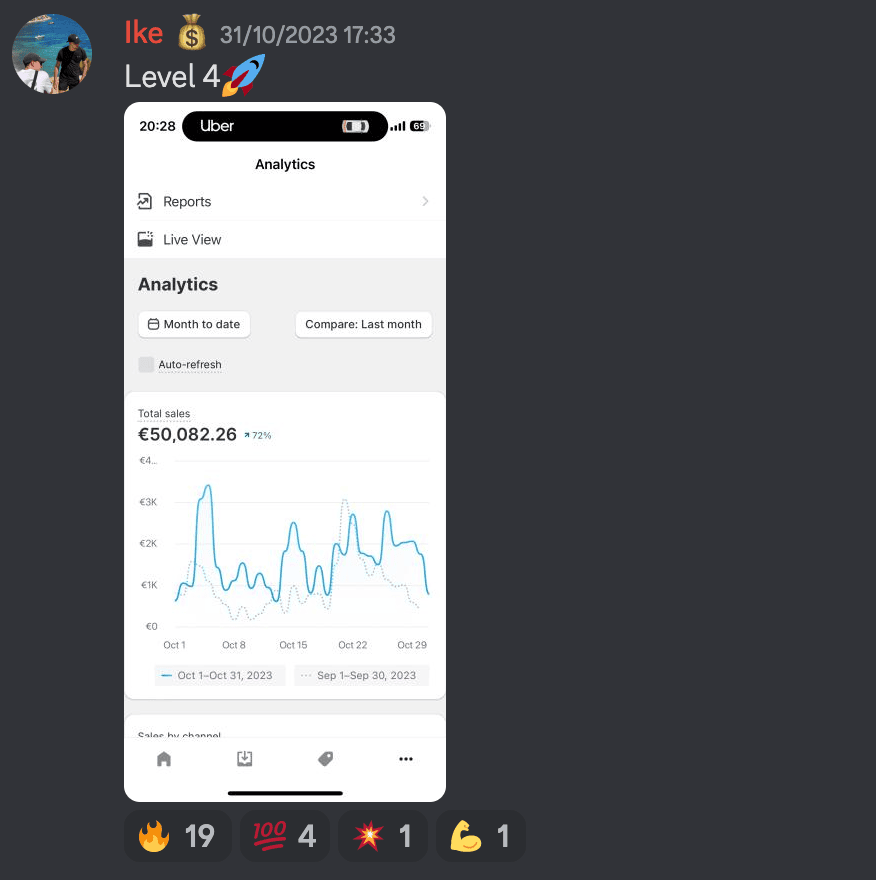Image resolution: width=876 pixels, height=880 pixels.
Task: Click the Reports chart icon
Action: 145,201
